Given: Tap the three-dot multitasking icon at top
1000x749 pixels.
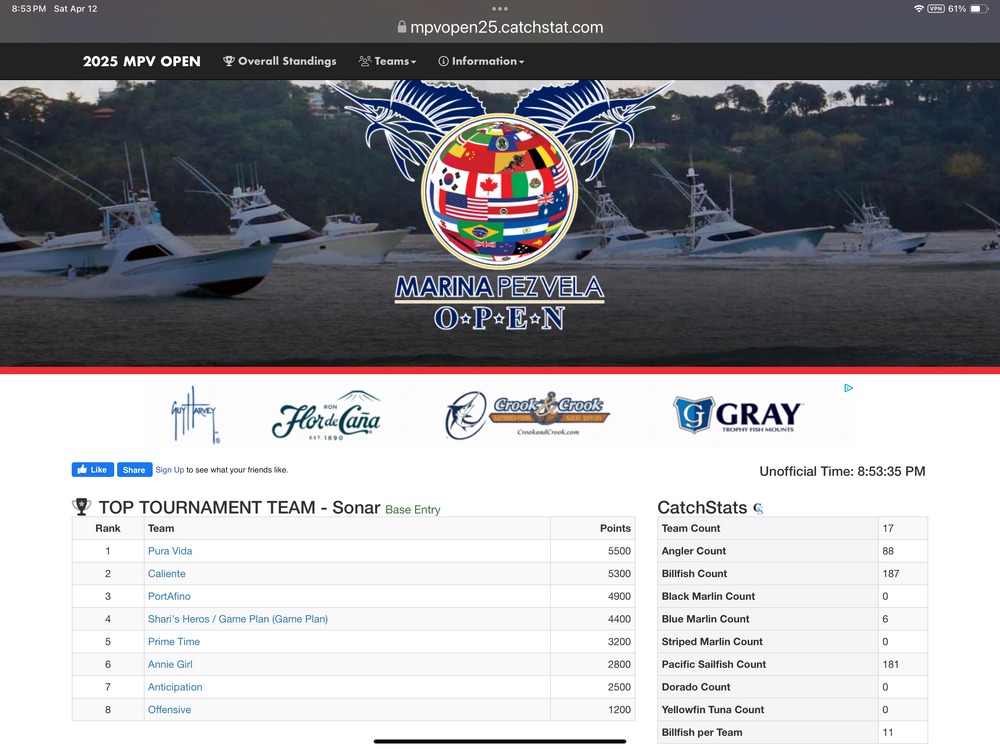Looking at the screenshot, I should (500, 8).
